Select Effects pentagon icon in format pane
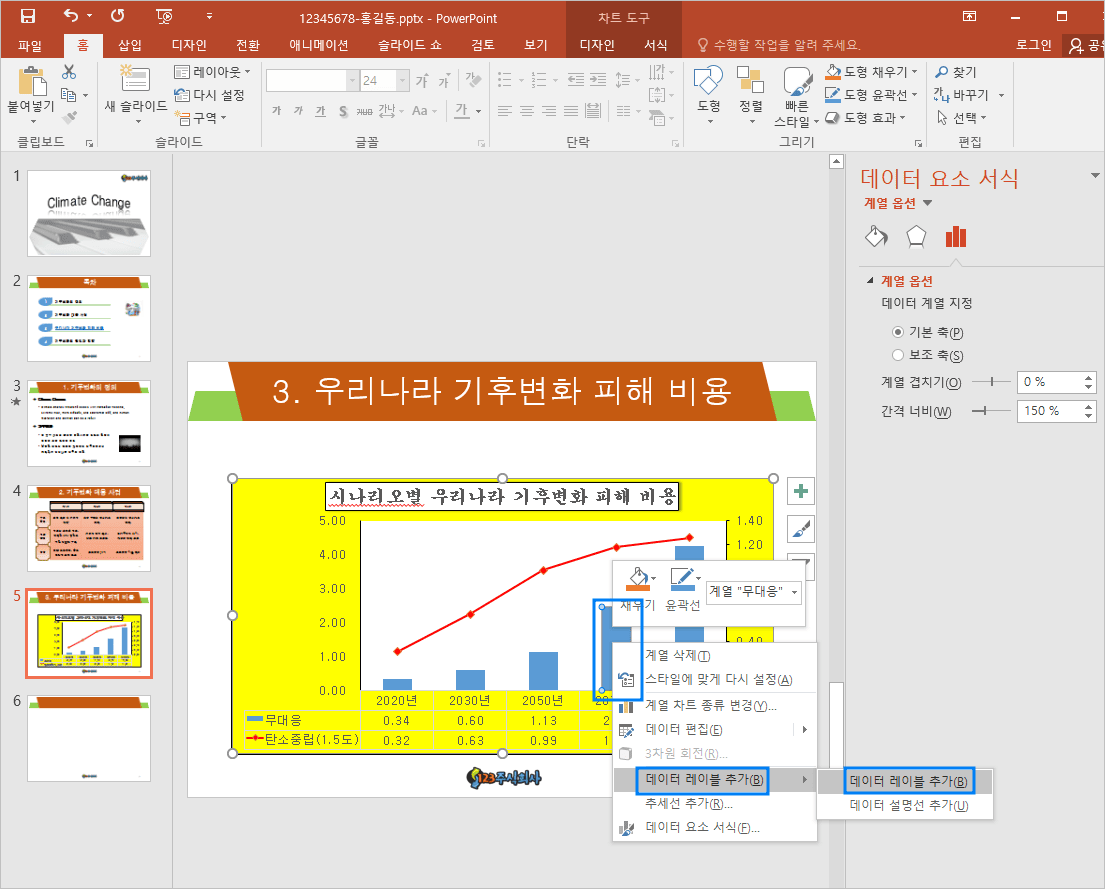 click(x=916, y=237)
